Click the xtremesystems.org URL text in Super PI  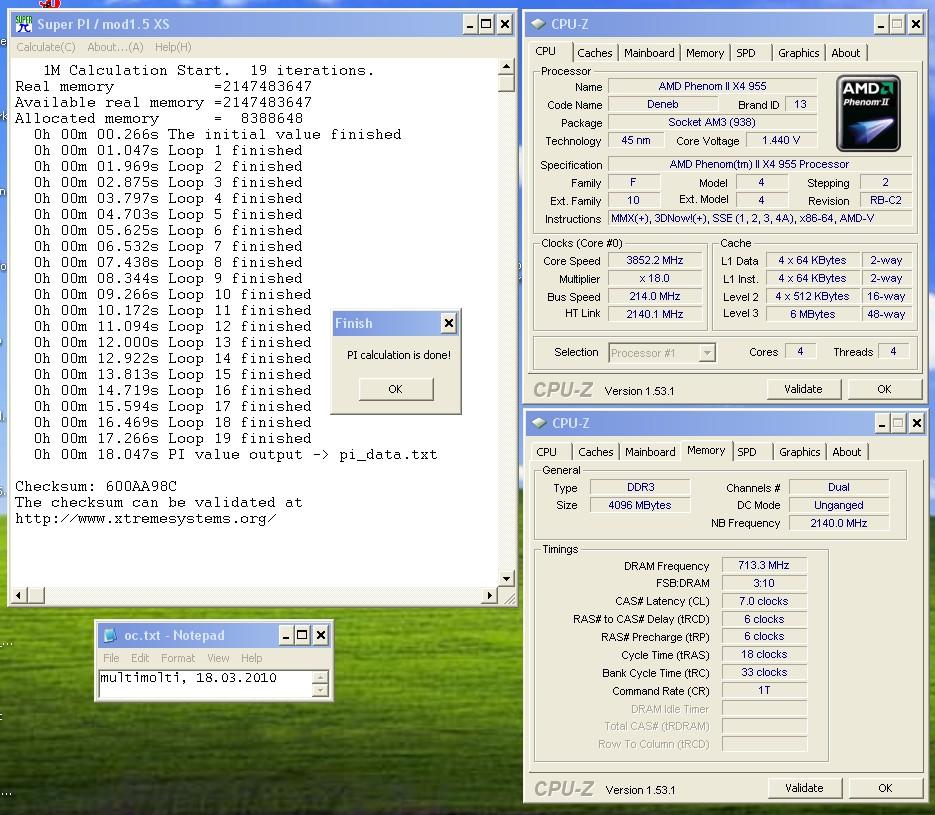pos(145,519)
